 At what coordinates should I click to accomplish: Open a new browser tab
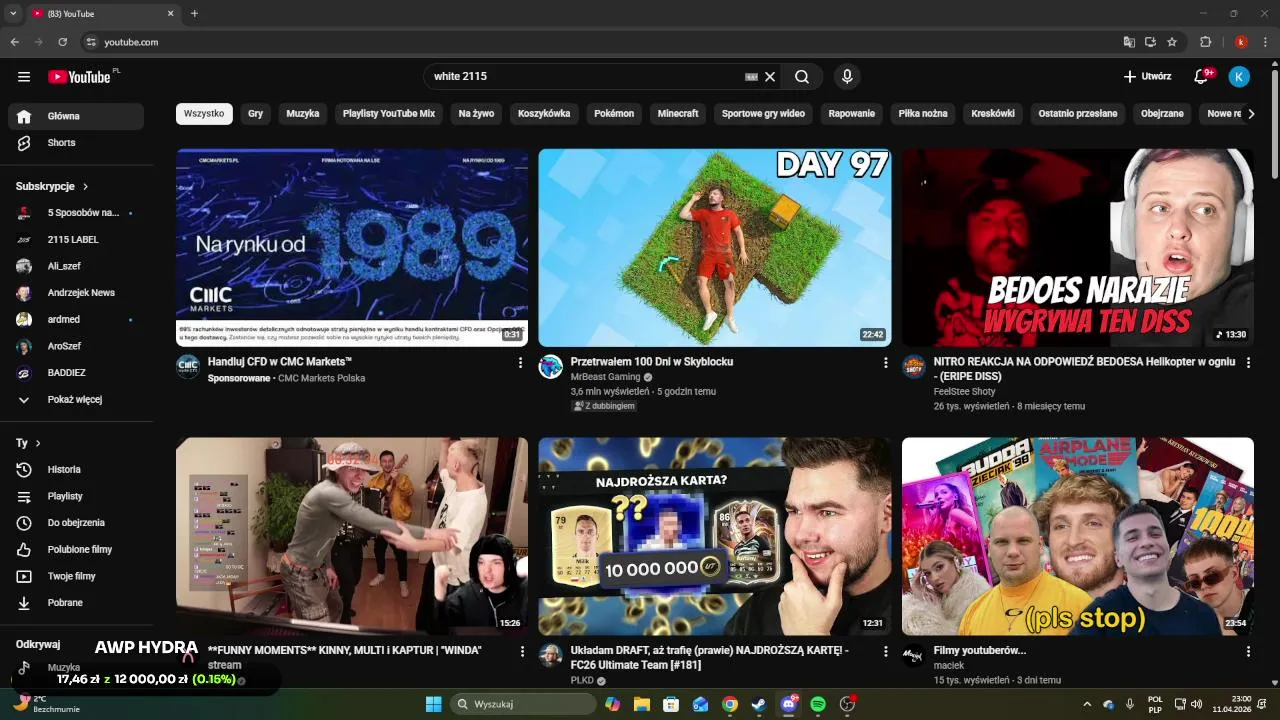pyautogui.click(x=194, y=14)
